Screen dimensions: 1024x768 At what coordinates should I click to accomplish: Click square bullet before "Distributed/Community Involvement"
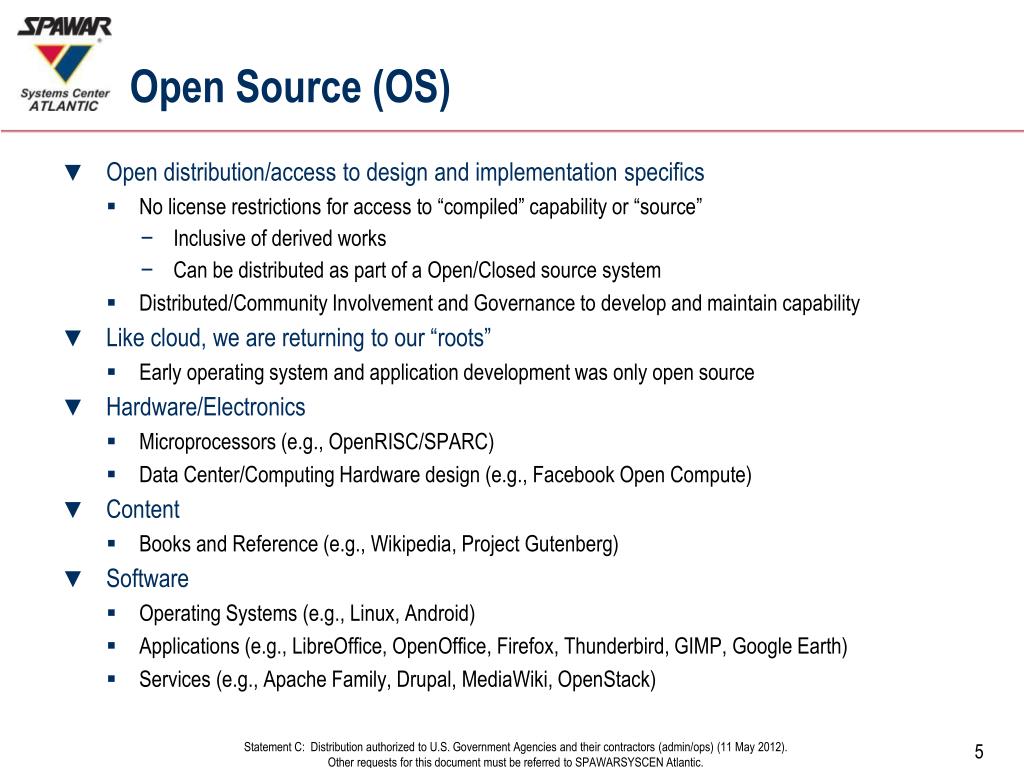(112, 303)
